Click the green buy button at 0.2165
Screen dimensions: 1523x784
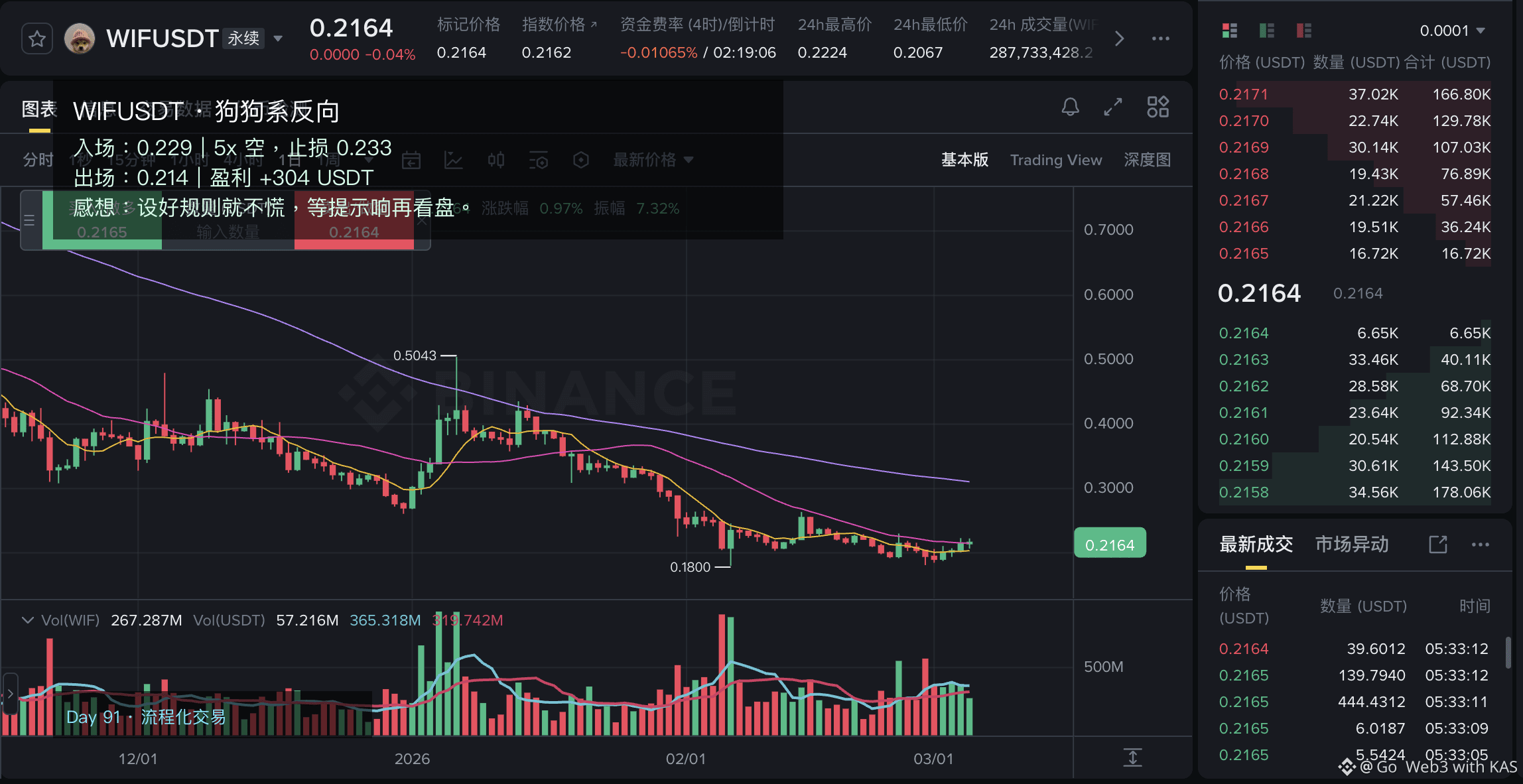tap(102, 221)
